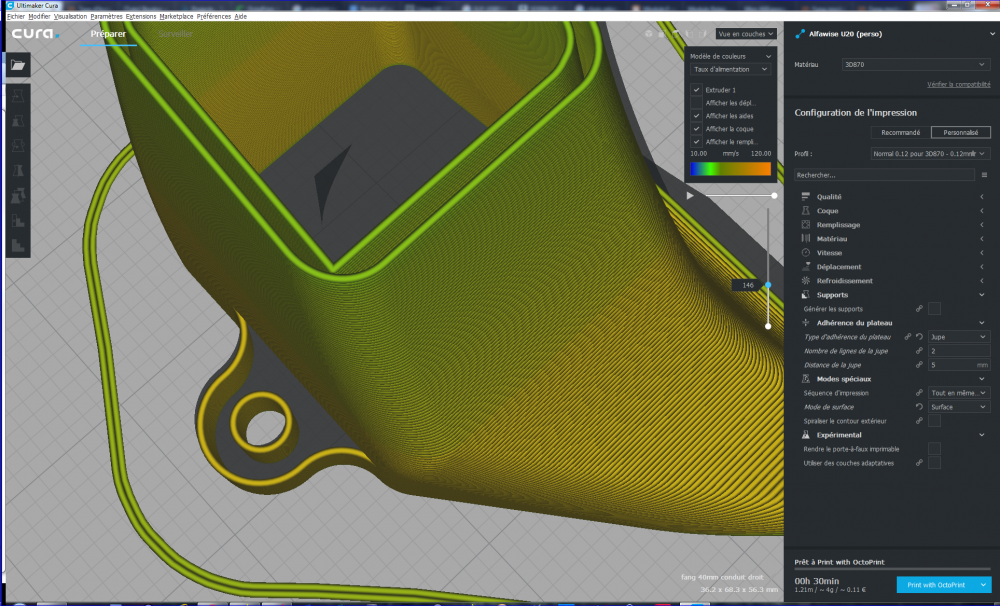
Task: Click the open file folder icon
Action: point(18,65)
